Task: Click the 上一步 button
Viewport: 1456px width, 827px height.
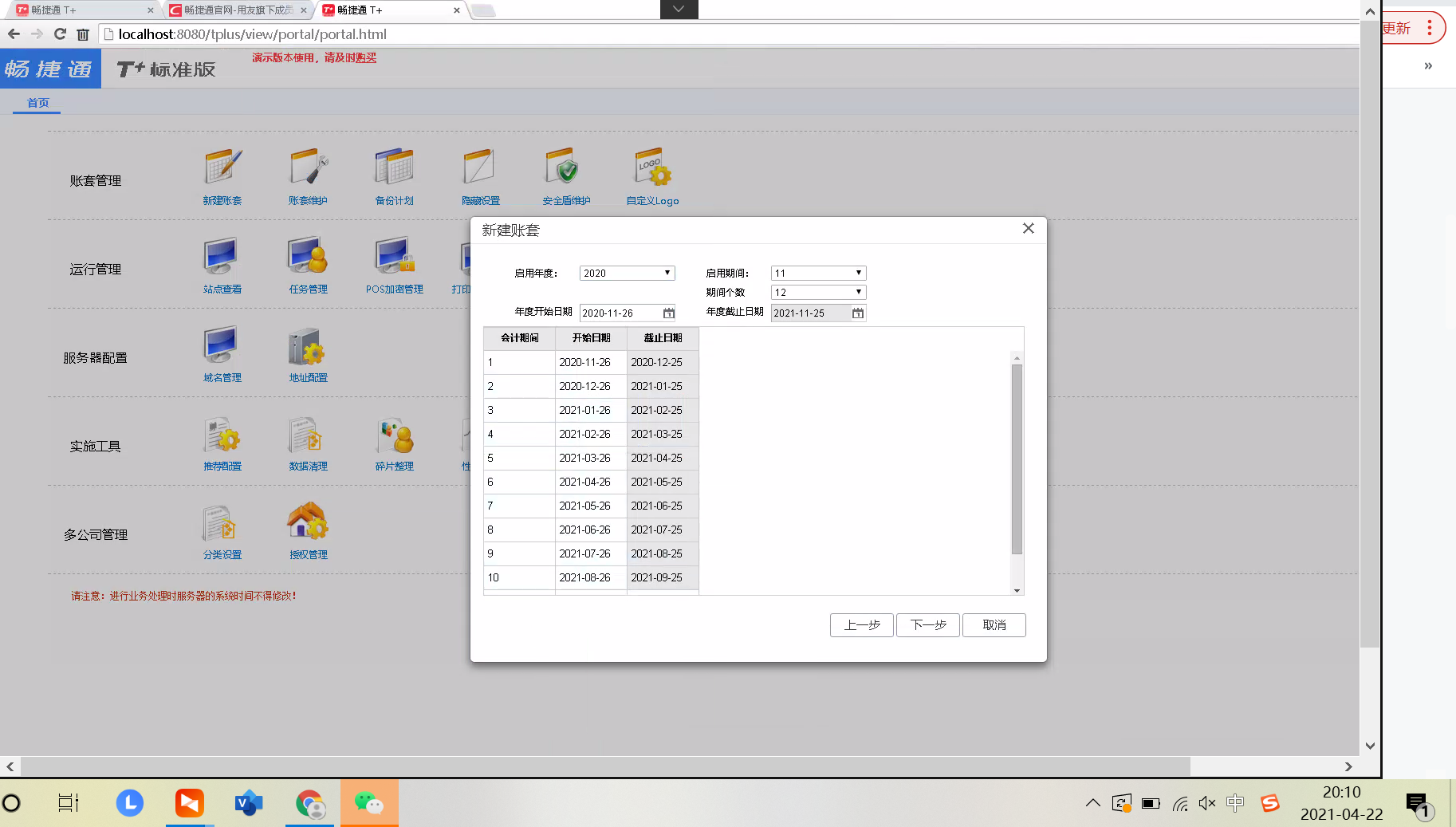Action: (862, 625)
